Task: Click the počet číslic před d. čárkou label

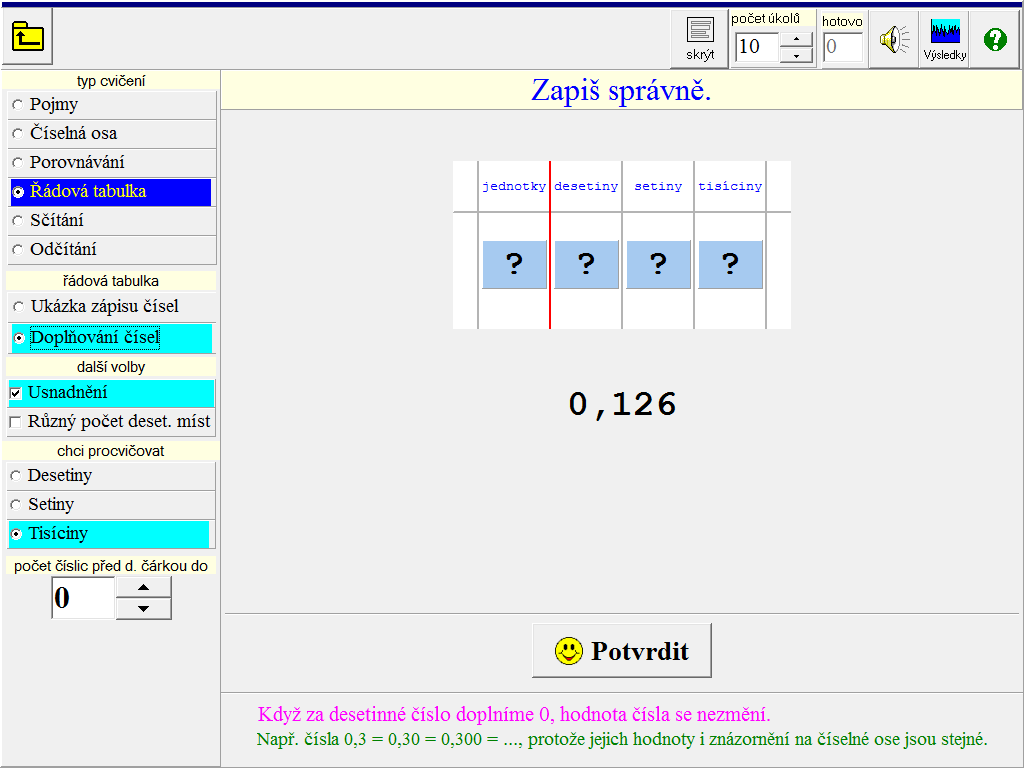Action: (111, 566)
